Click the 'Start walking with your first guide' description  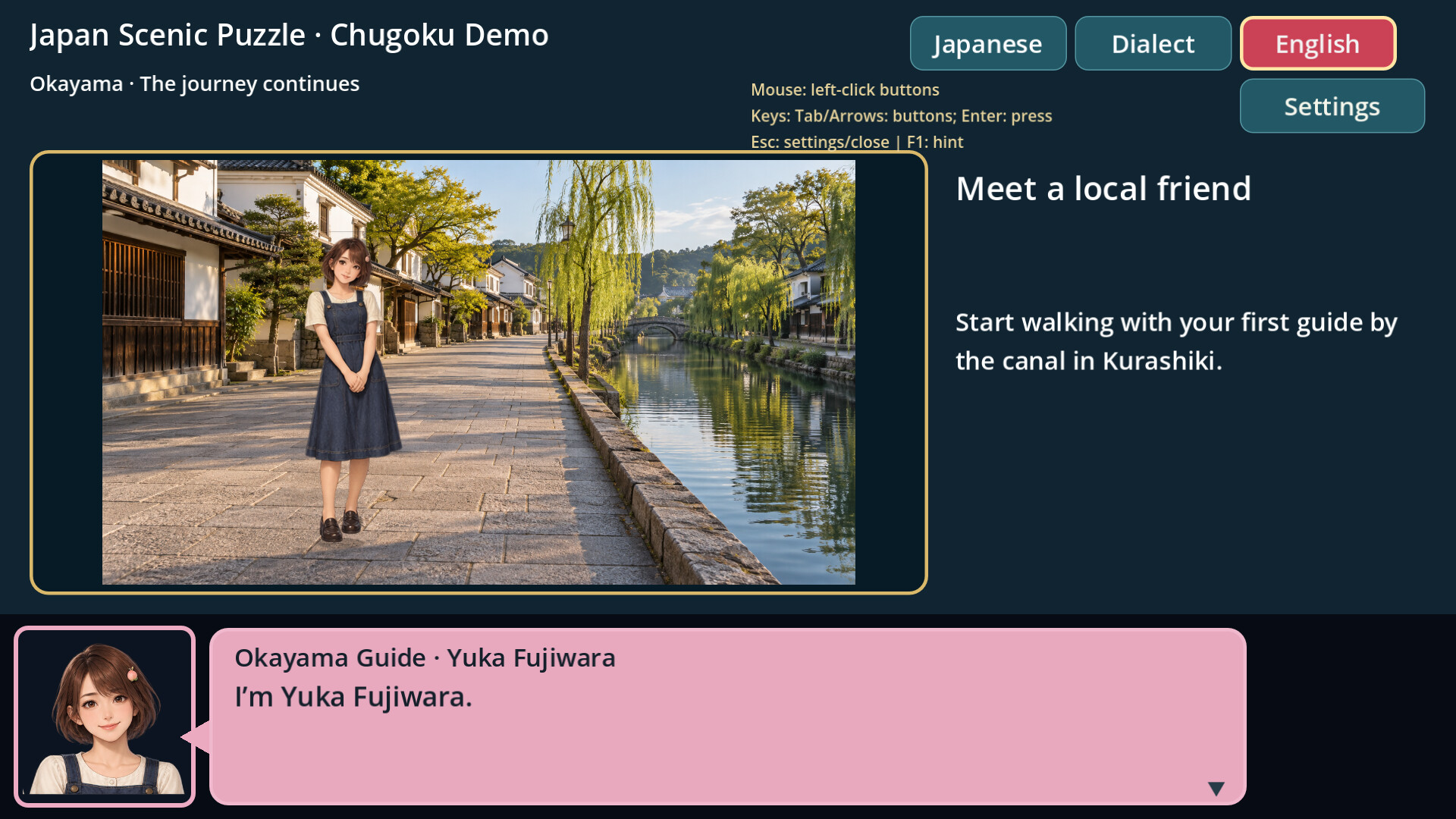point(1176,341)
